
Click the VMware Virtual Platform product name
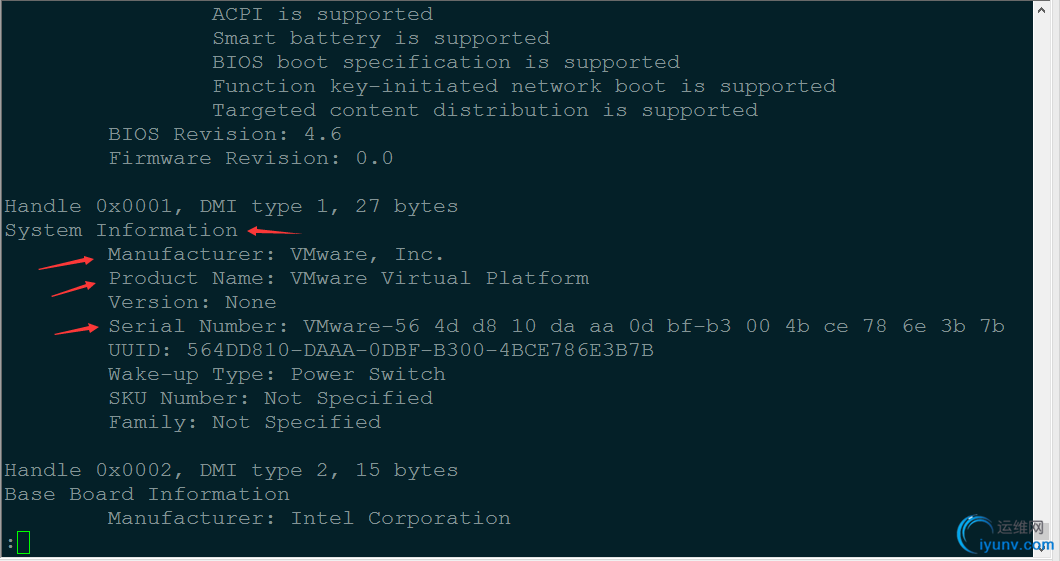[x=439, y=278]
